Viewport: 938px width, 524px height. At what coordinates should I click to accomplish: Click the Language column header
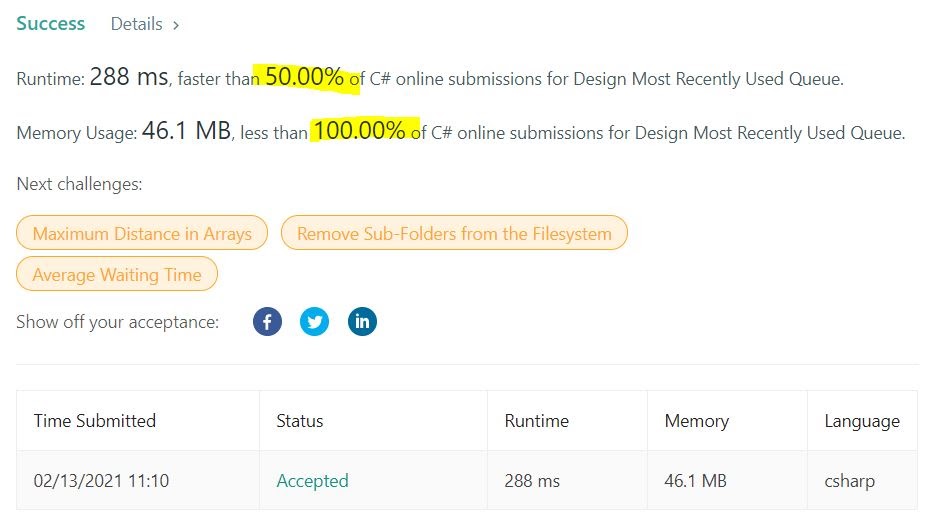861,421
